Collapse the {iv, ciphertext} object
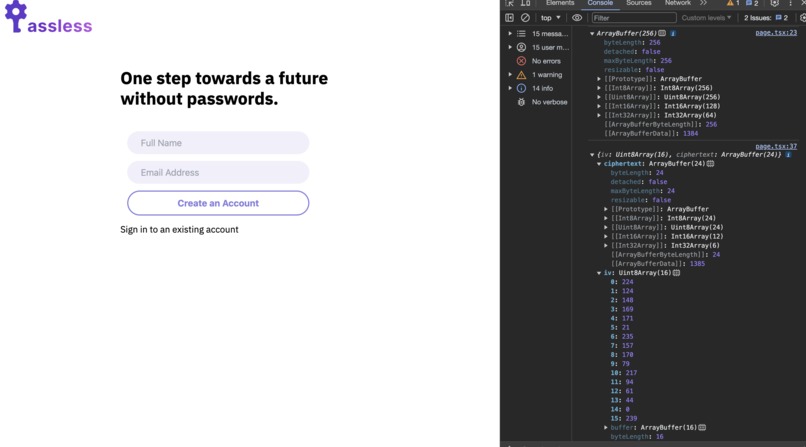 coord(592,155)
